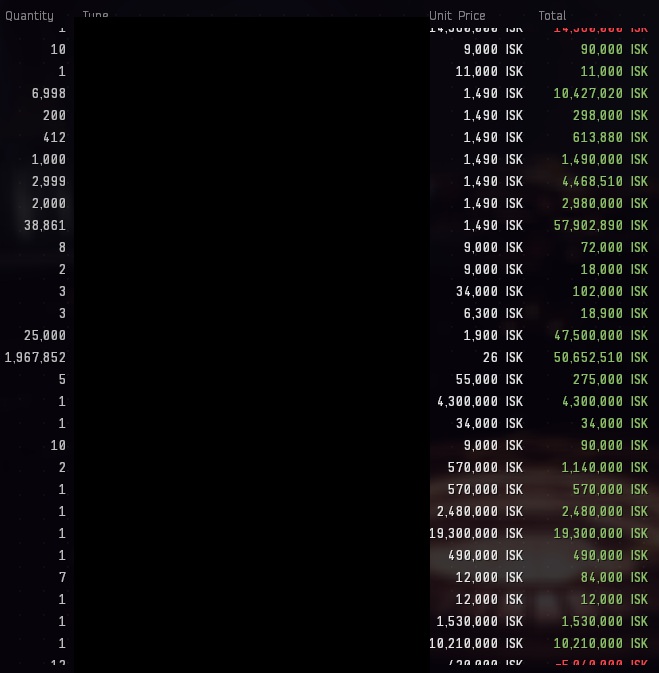Select unit price 6,300 ISK

pos(493,313)
